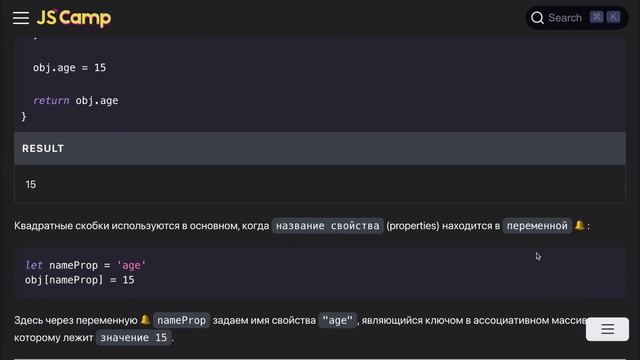The image size is (640, 360).
Task: Go to JS Camp home logo
Action: click(73, 18)
